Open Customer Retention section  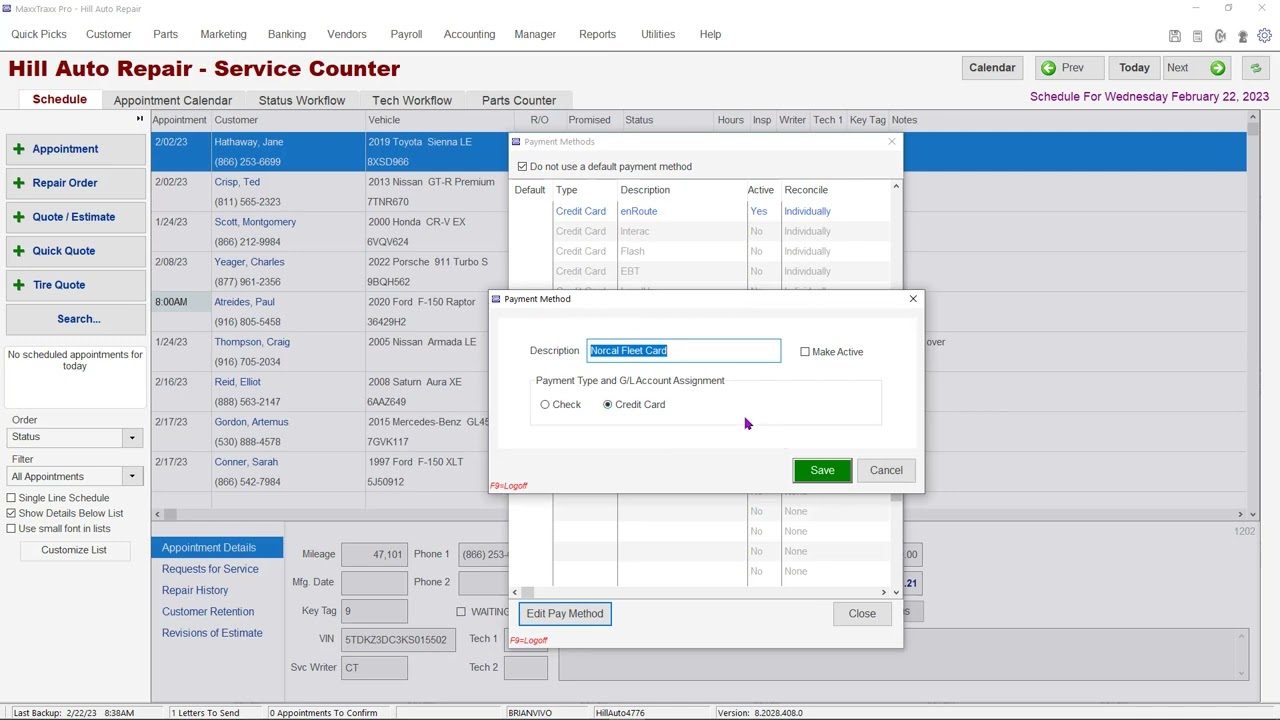(x=208, y=612)
